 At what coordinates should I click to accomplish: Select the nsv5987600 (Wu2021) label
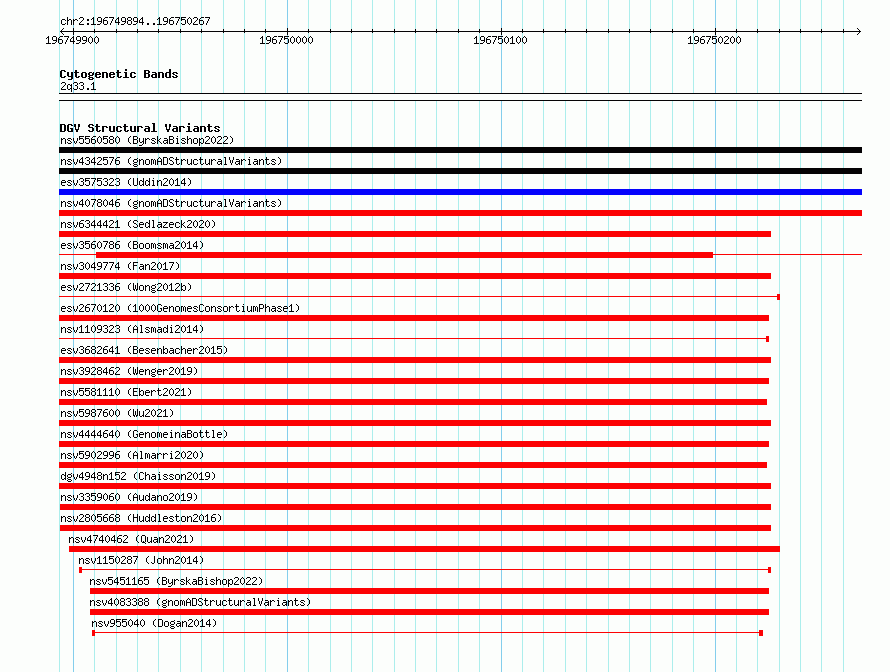[117, 413]
